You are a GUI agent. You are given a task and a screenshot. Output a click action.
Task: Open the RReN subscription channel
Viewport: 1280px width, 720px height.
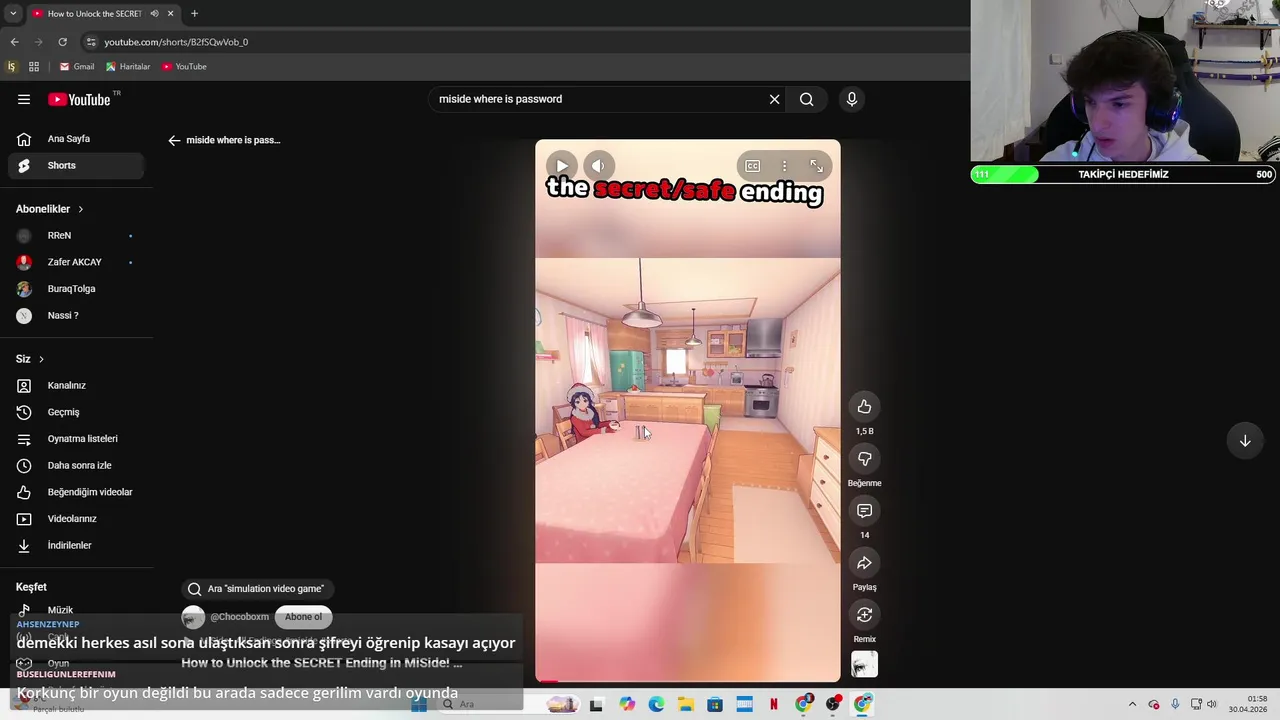pos(76,235)
